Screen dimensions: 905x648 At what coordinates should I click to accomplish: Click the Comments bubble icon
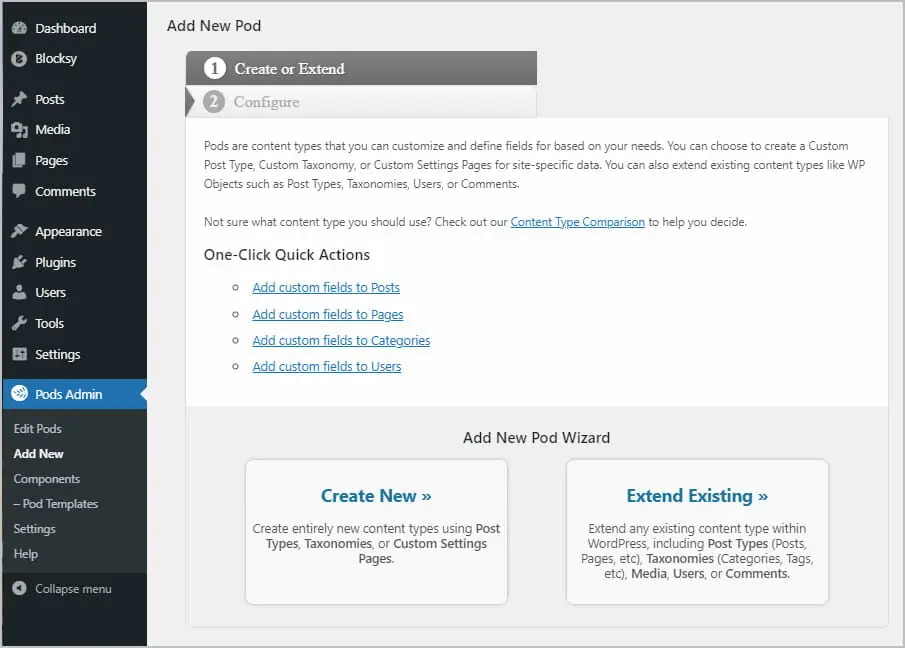tap(19, 191)
